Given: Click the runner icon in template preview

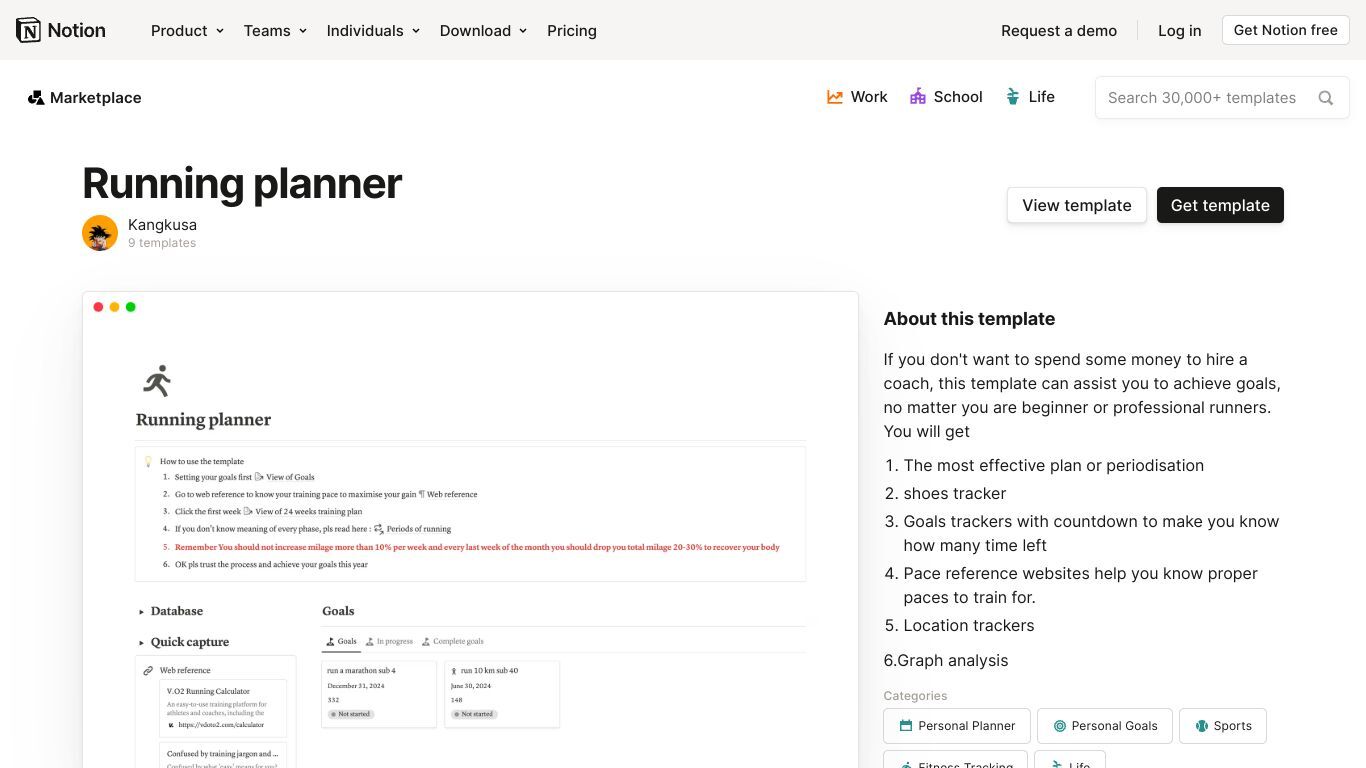Looking at the screenshot, I should [157, 381].
